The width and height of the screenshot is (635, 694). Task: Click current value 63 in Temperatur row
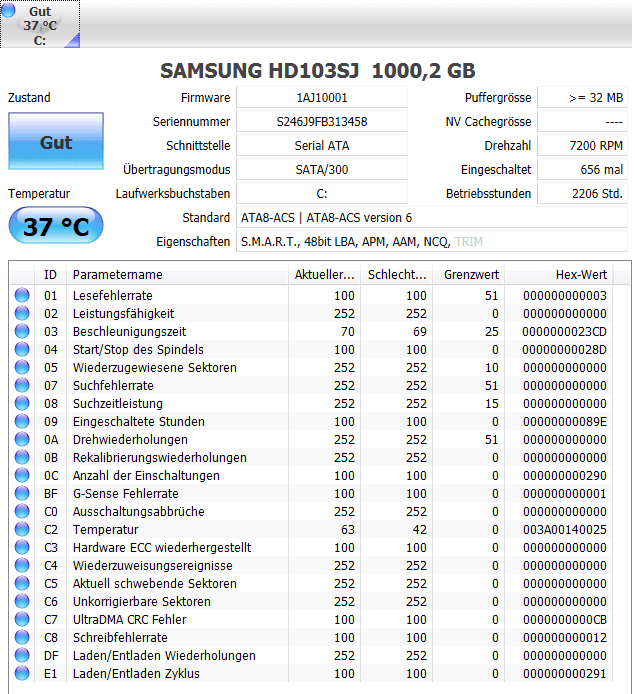(x=347, y=529)
